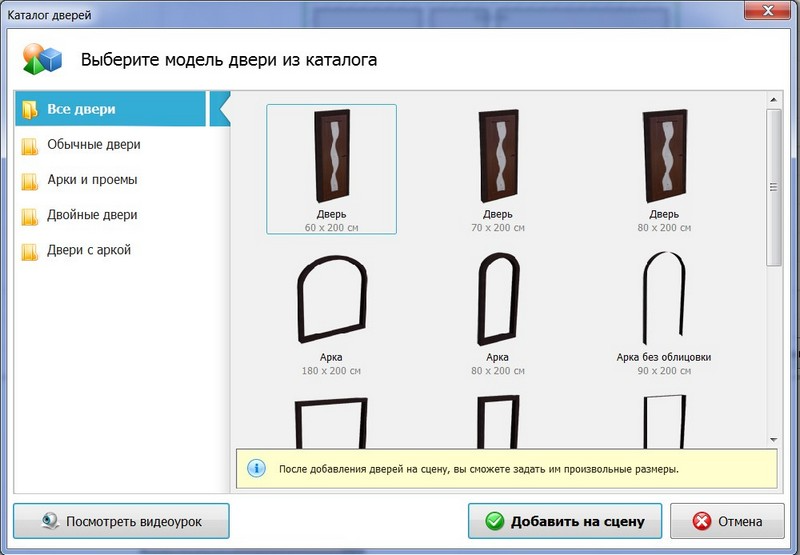The height and width of the screenshot is (555, 800).
Task: Open the Двойные двери category
Action: click(92, 215)
